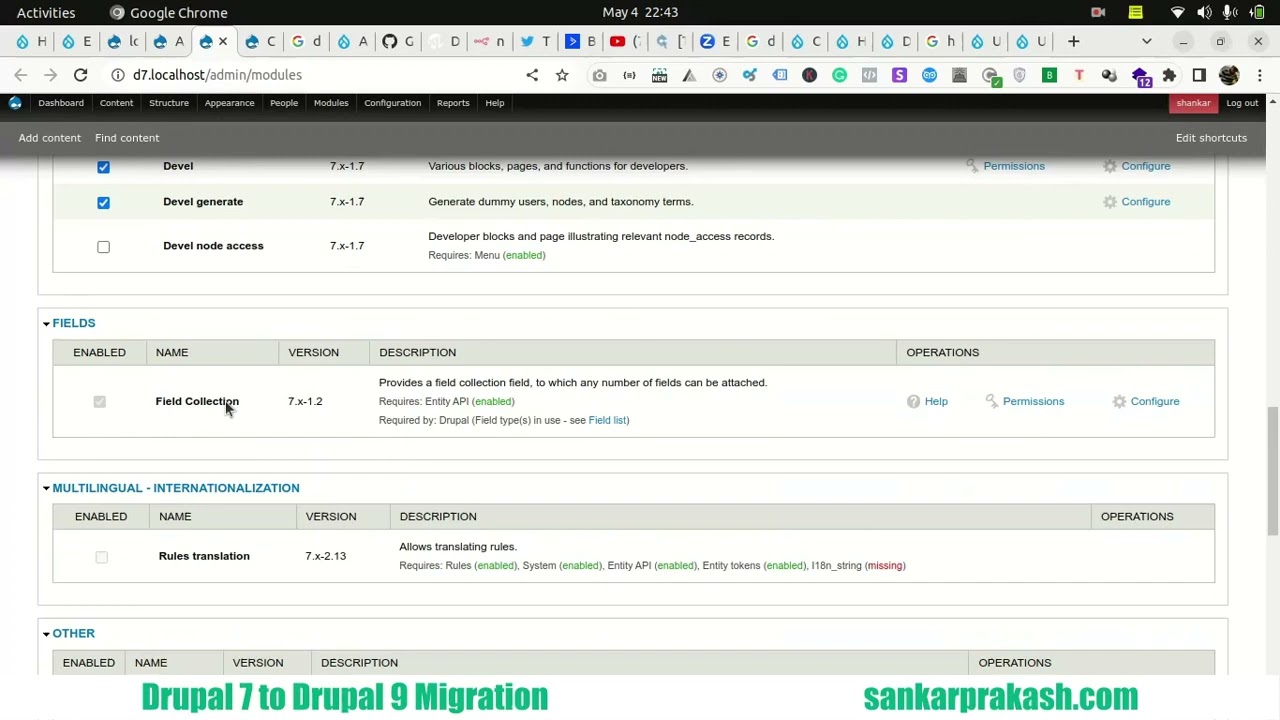
Task: Open the Content admin menu
Action: pos(116,103)
